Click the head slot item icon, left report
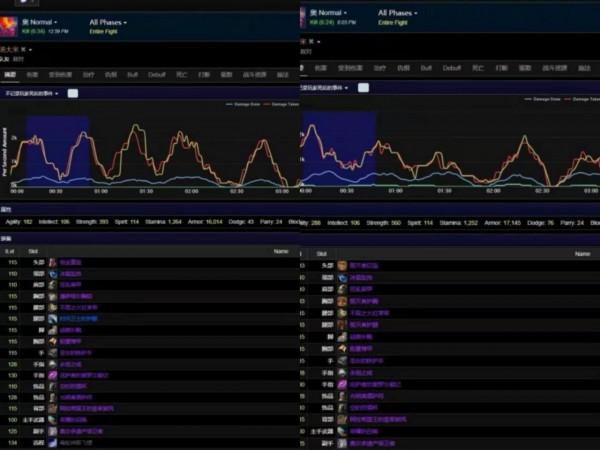The image size is (600, 450). [x=52, y=262]
